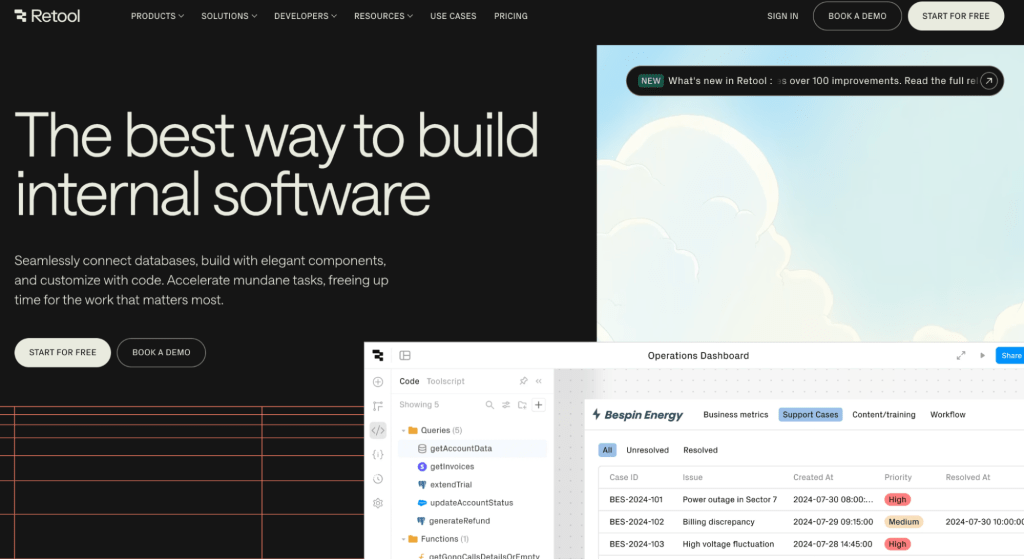Open the Pricing nav item
The width and height of the screenshot is (1024, 559).
tap(511, 16)
